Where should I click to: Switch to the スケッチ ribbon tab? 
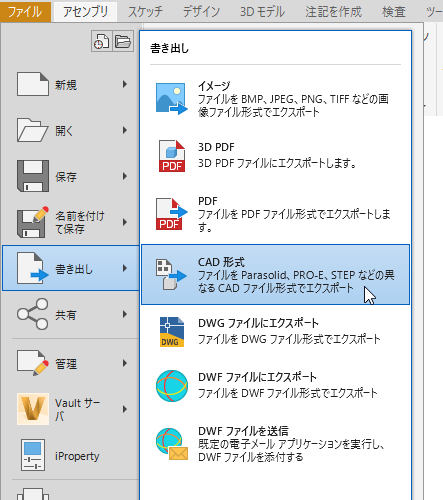tap(145, 12)
